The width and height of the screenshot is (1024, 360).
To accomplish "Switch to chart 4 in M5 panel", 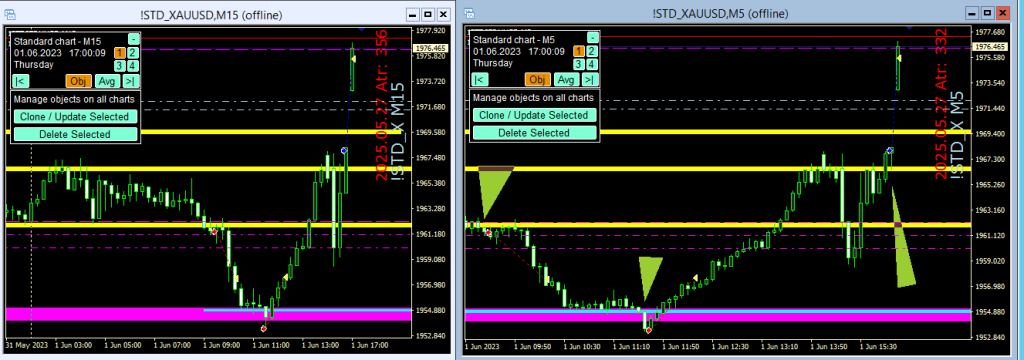I will 592,64.
